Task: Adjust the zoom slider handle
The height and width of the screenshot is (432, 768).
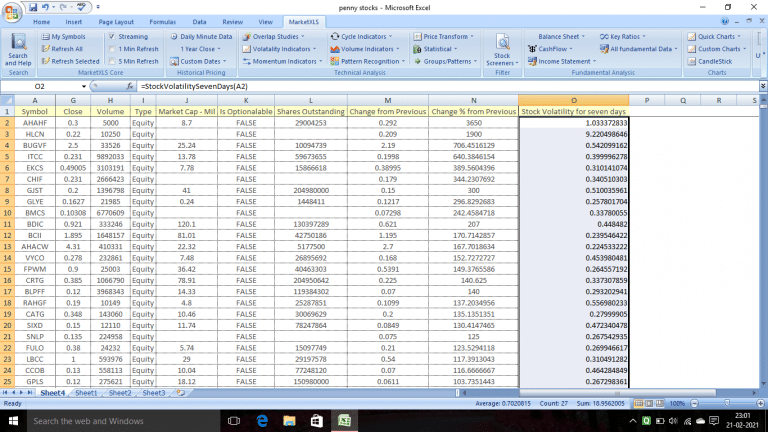Action: tap(727, 404)
